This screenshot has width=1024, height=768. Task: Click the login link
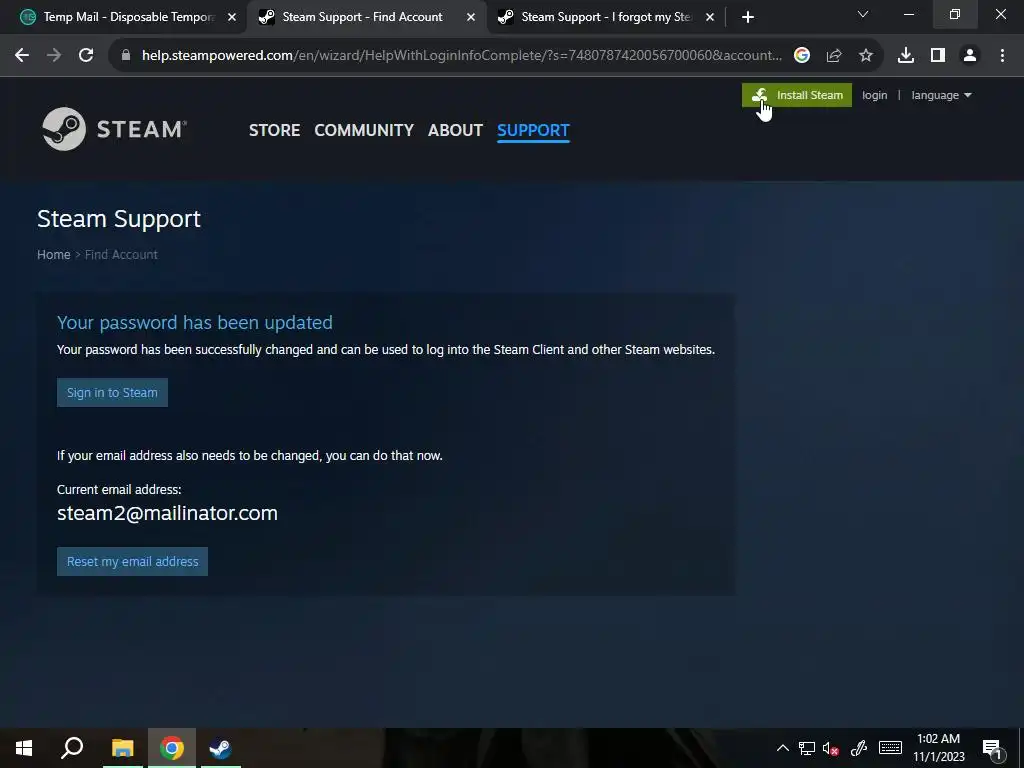[874, 95]
